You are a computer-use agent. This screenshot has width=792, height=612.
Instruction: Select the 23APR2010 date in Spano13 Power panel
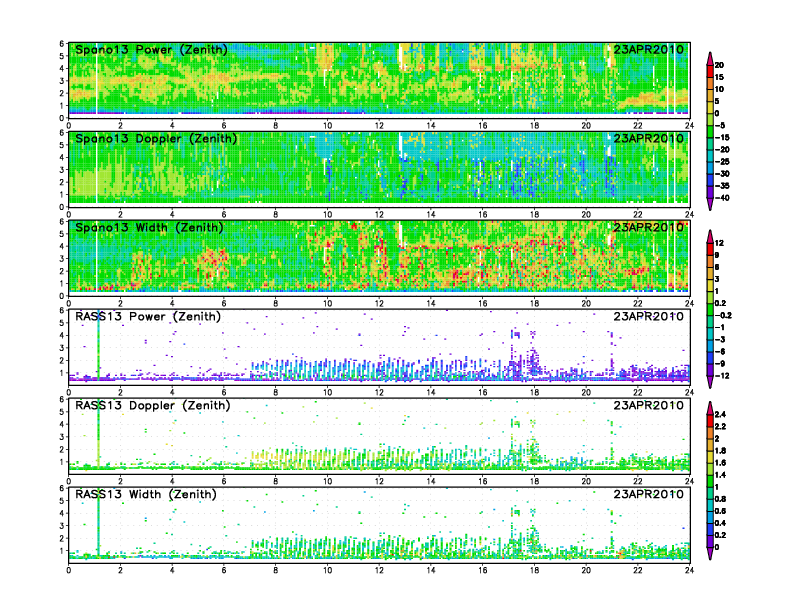pos(649,50)
